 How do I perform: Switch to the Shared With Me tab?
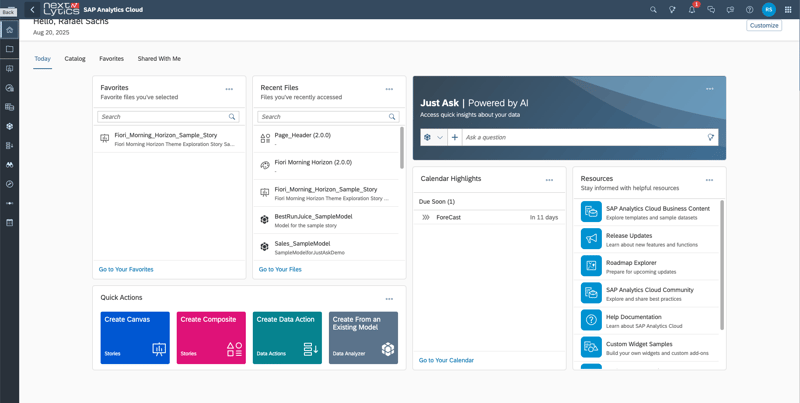[159, 59]
